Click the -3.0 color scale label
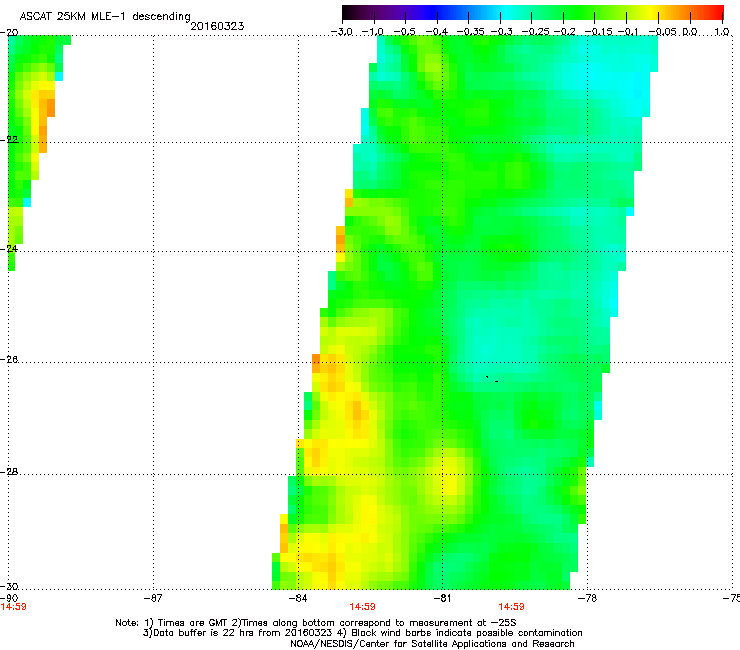Viewport: 740px width, 650px height. (341, 32)
